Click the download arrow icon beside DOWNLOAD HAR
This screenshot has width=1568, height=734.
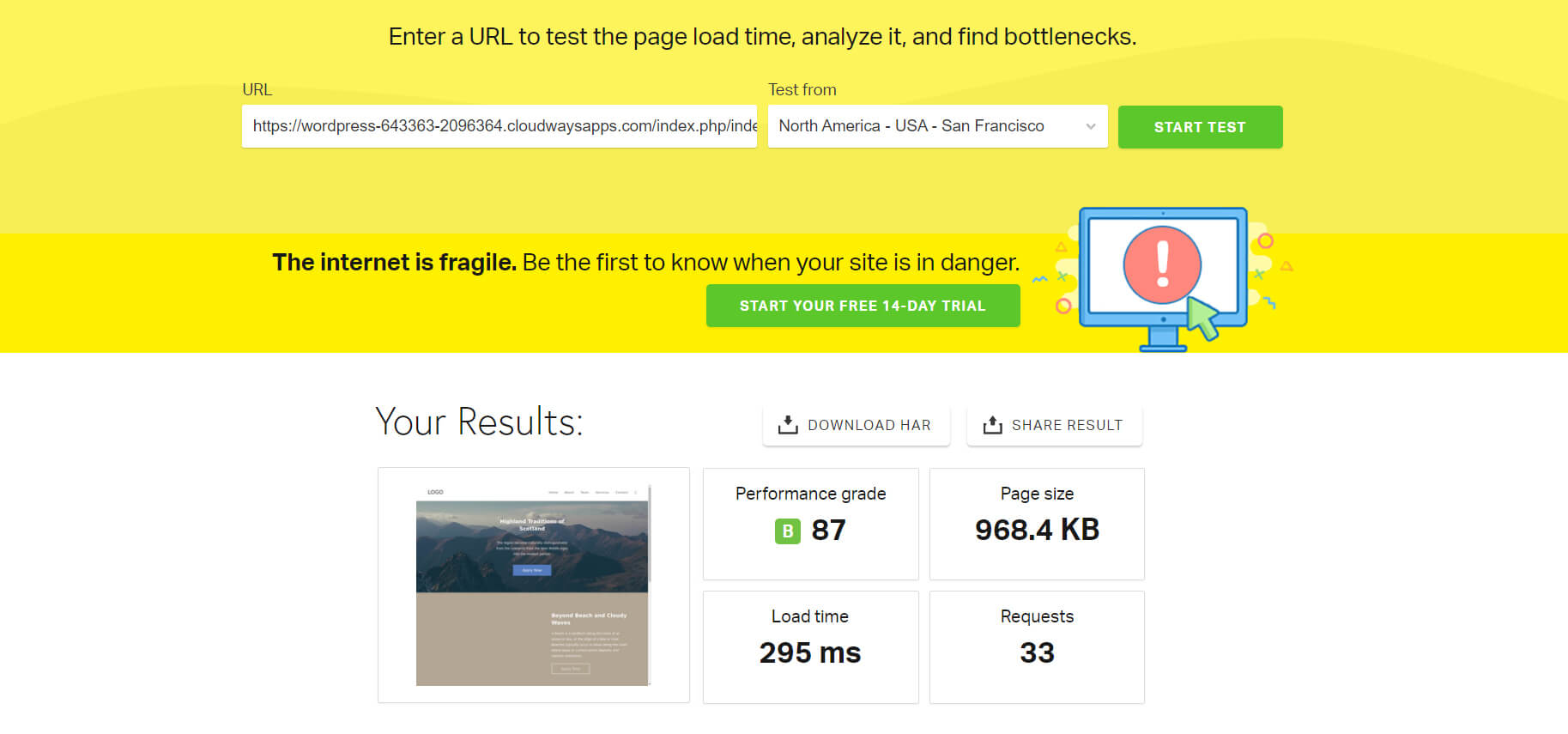tap(787, 425)
